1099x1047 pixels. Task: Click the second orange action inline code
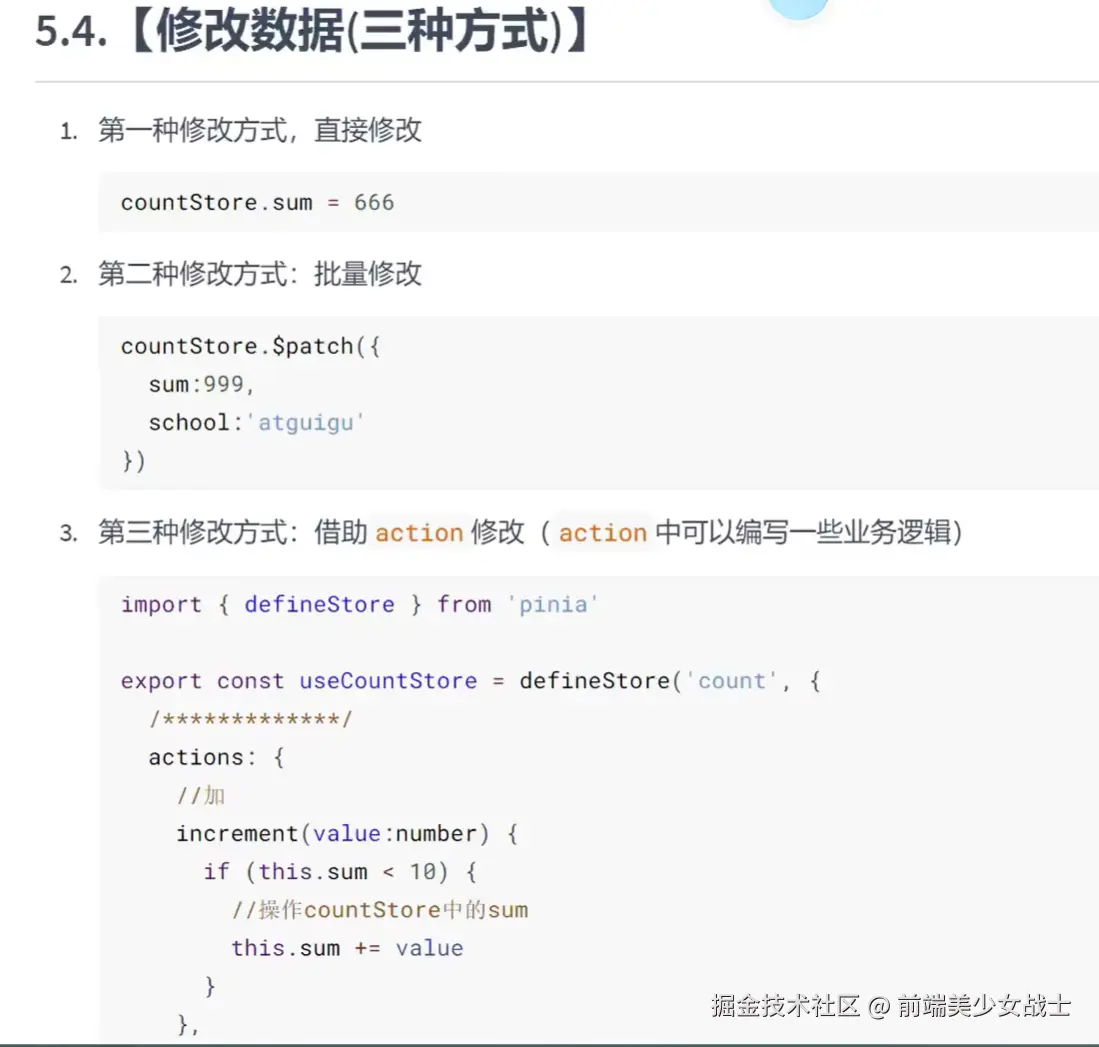pos(603,533)
